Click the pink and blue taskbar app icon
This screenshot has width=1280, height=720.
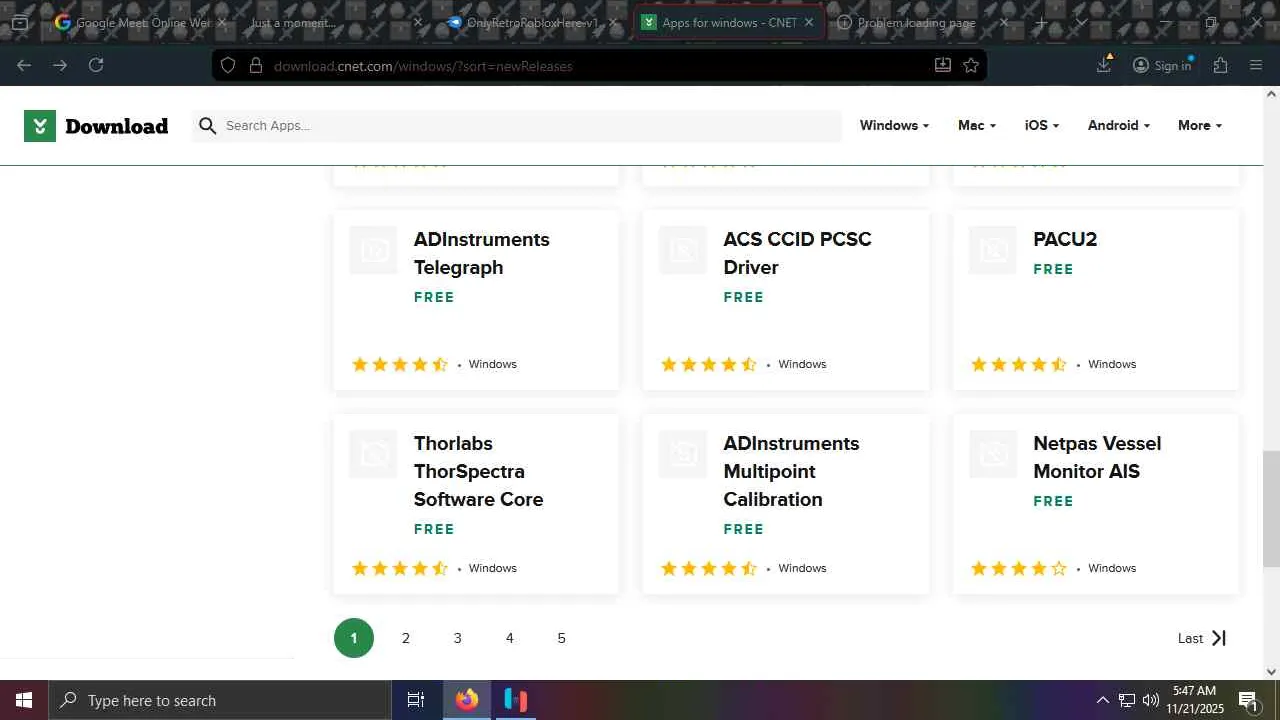click(515, 700)
